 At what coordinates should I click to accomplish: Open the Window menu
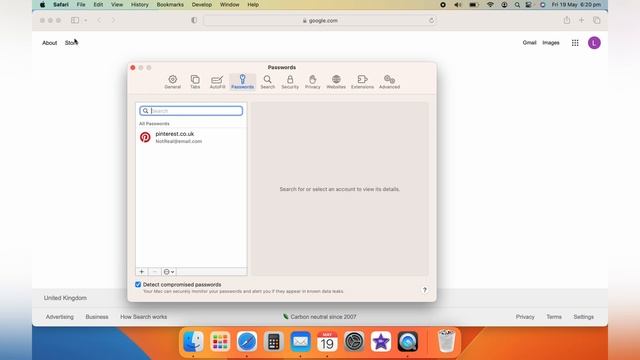(x=229, y=4)
